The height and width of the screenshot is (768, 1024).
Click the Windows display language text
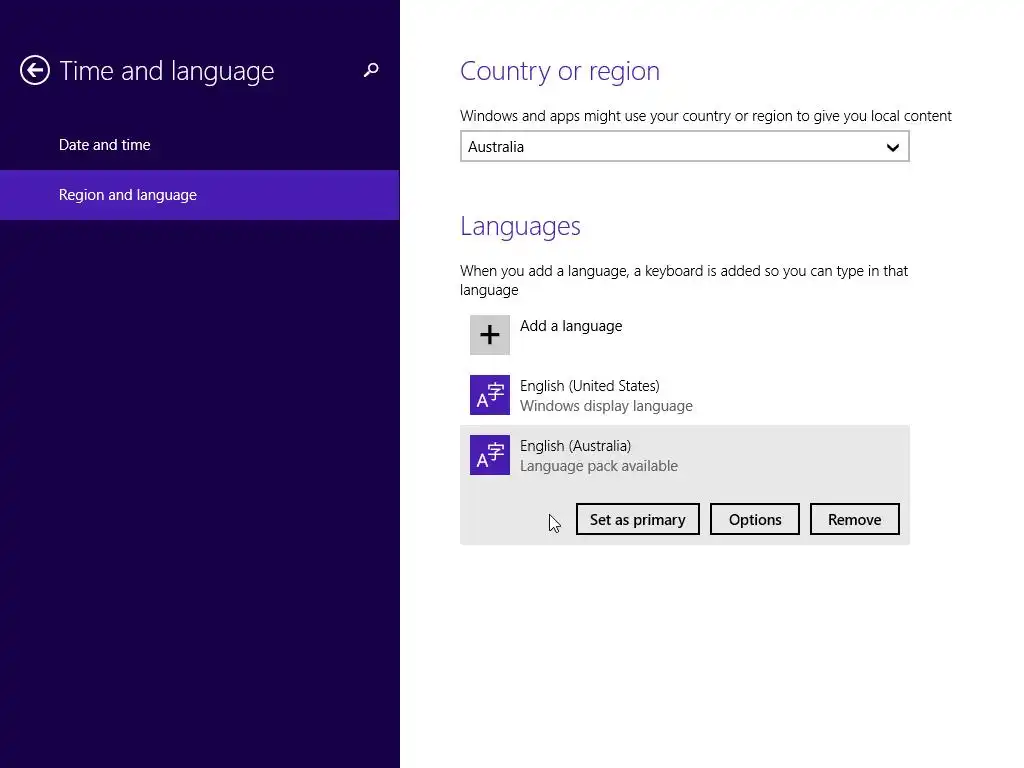click(x=606, y=406)
